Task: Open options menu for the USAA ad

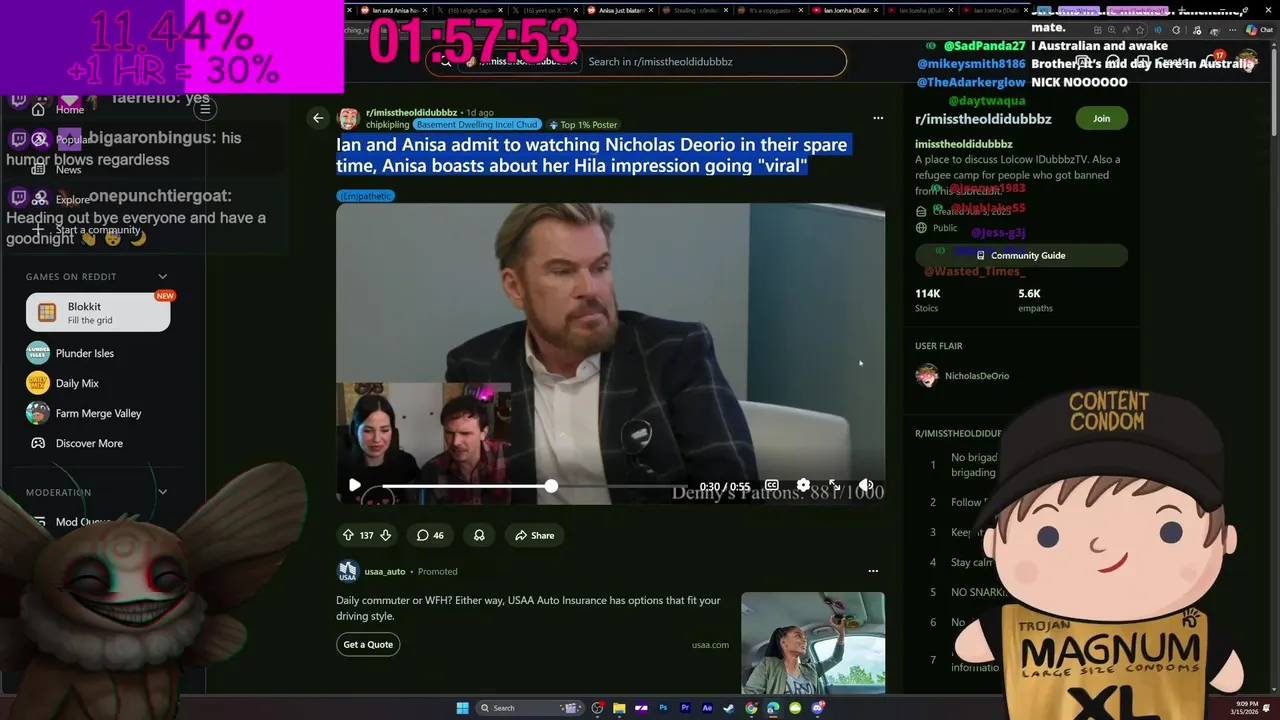Action: (x=873, y=571)
